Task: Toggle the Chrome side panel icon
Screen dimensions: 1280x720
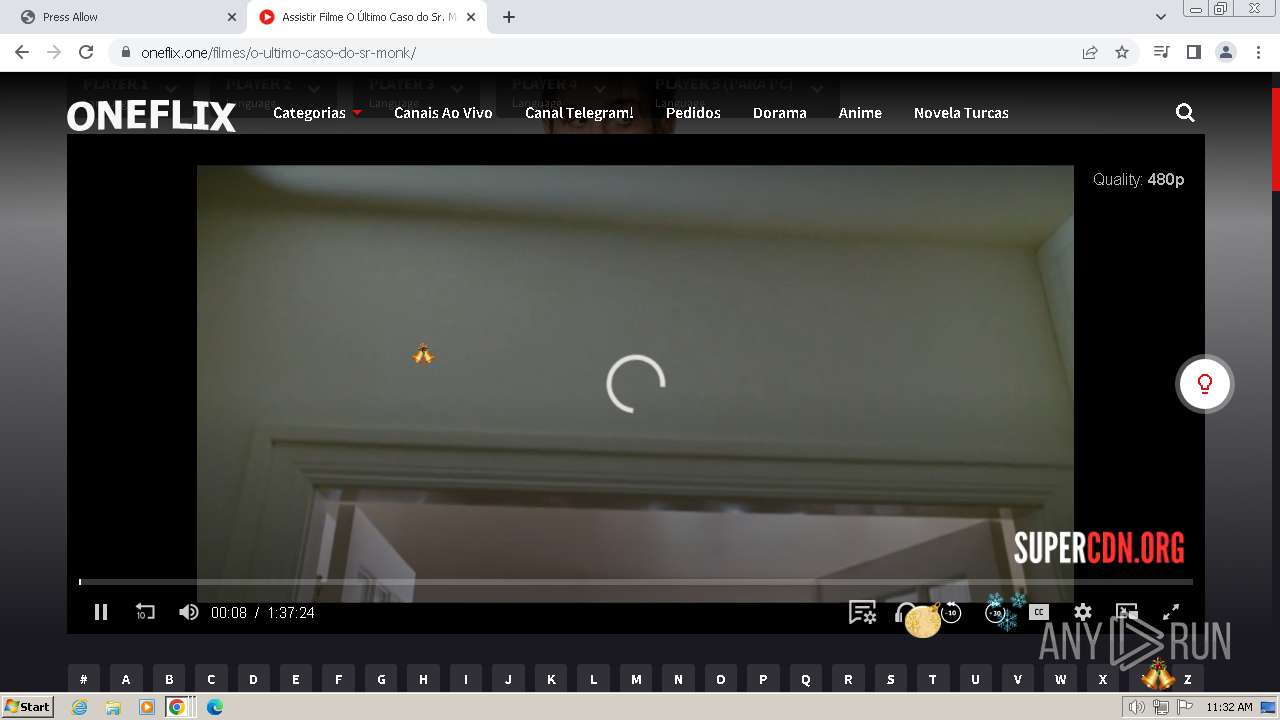Action: (1194, 52)
